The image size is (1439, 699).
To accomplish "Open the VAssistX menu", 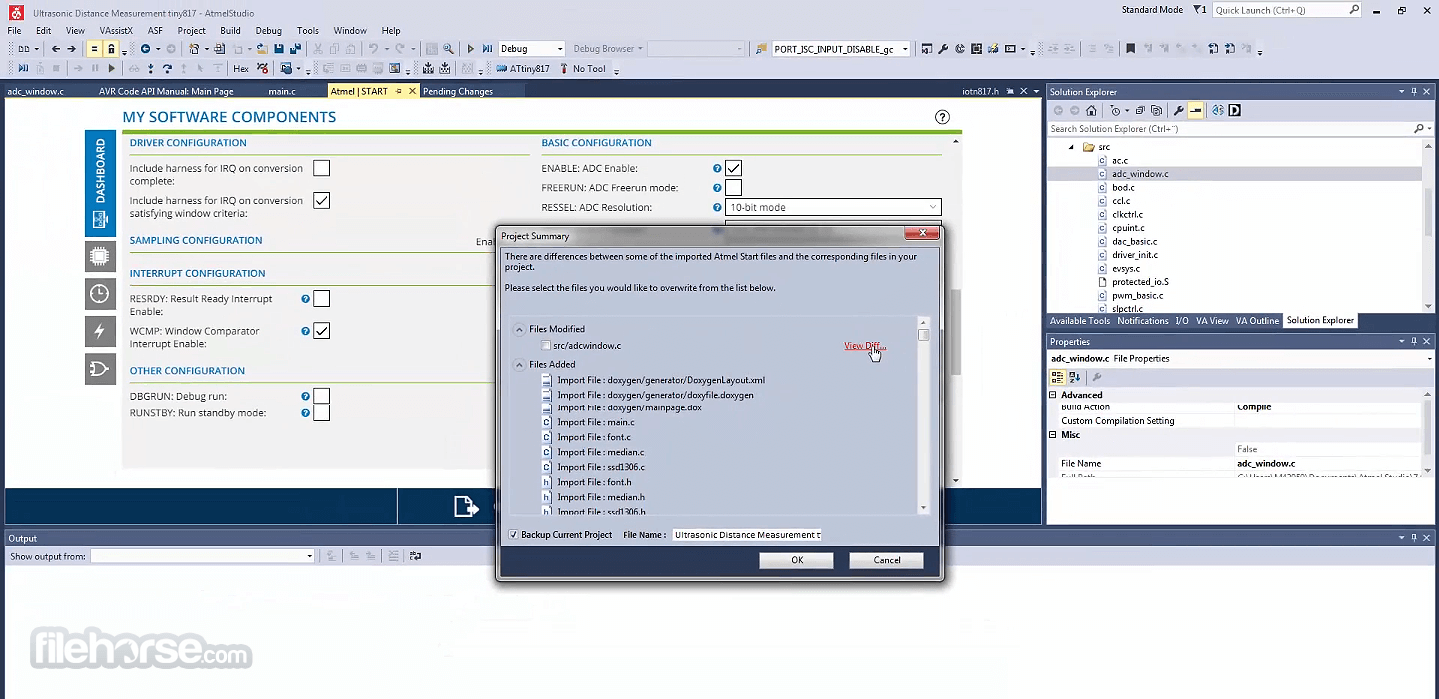I will click(116, 31).
